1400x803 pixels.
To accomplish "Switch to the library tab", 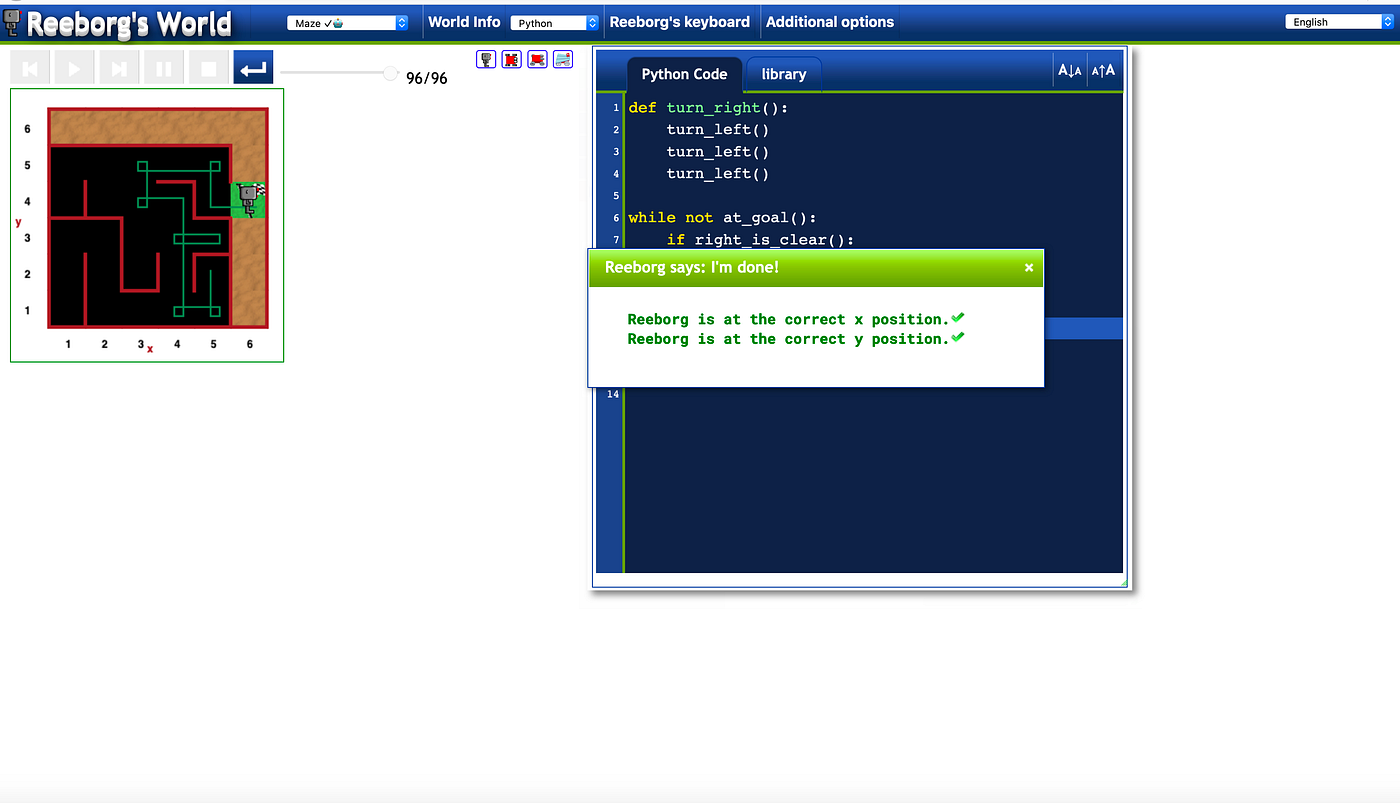I will [783, 73].
